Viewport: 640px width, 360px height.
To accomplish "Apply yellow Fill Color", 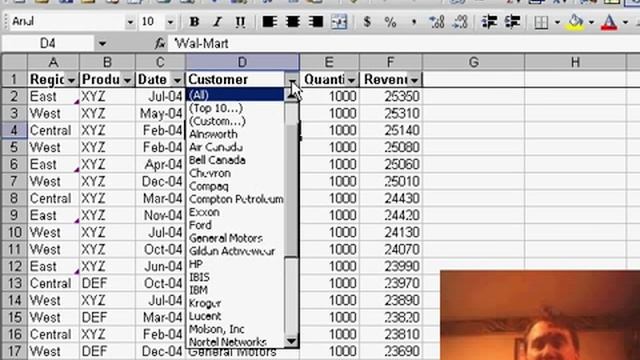I will [x=576, y=22].
